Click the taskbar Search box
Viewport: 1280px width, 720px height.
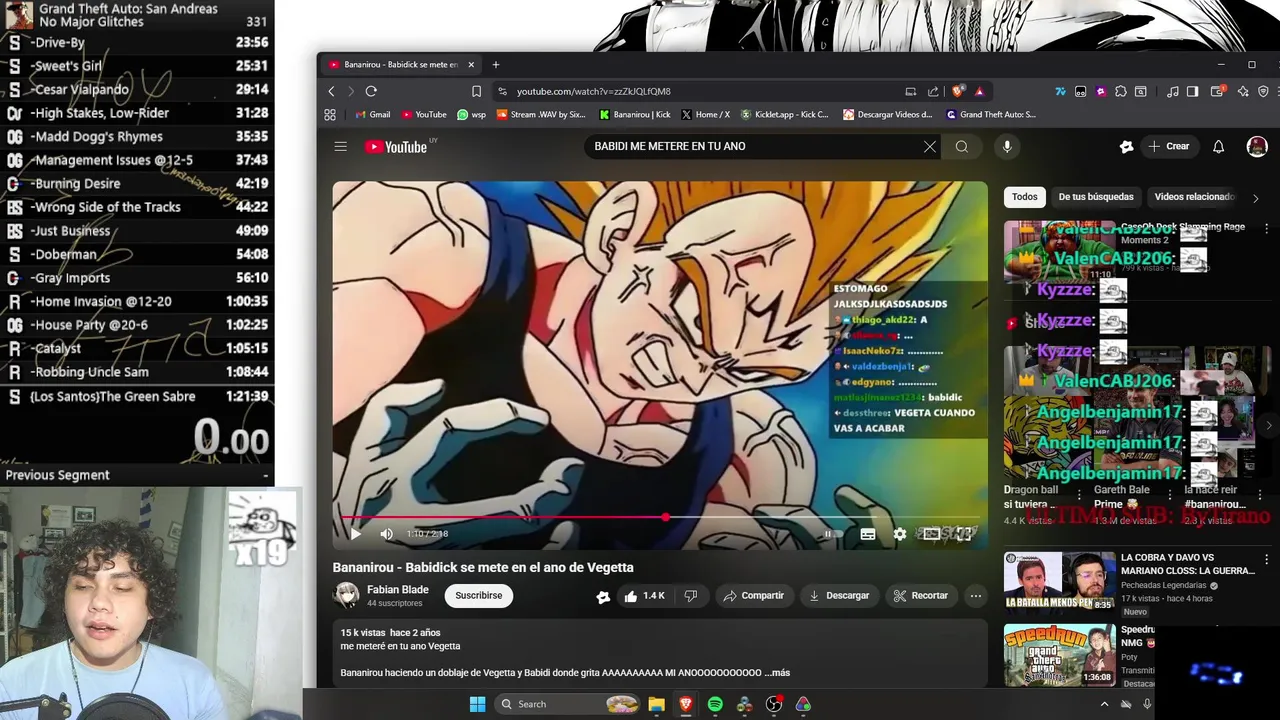pos(569,704)
